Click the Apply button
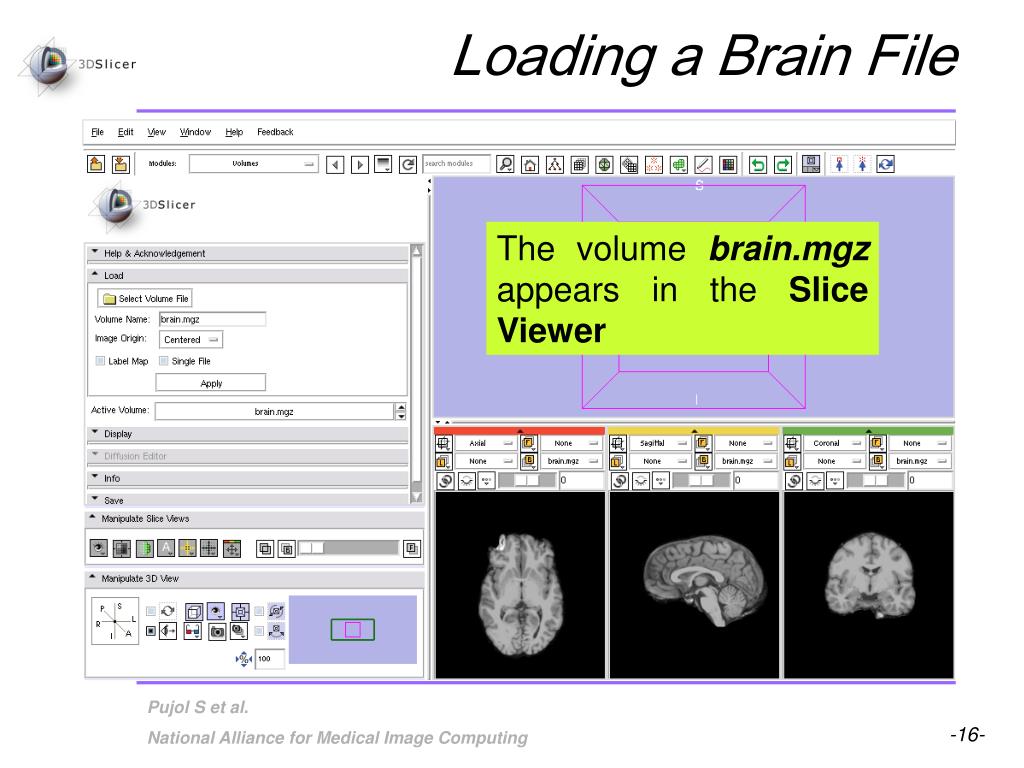This screenshot has height=768, width=1024. click(210, 383)
